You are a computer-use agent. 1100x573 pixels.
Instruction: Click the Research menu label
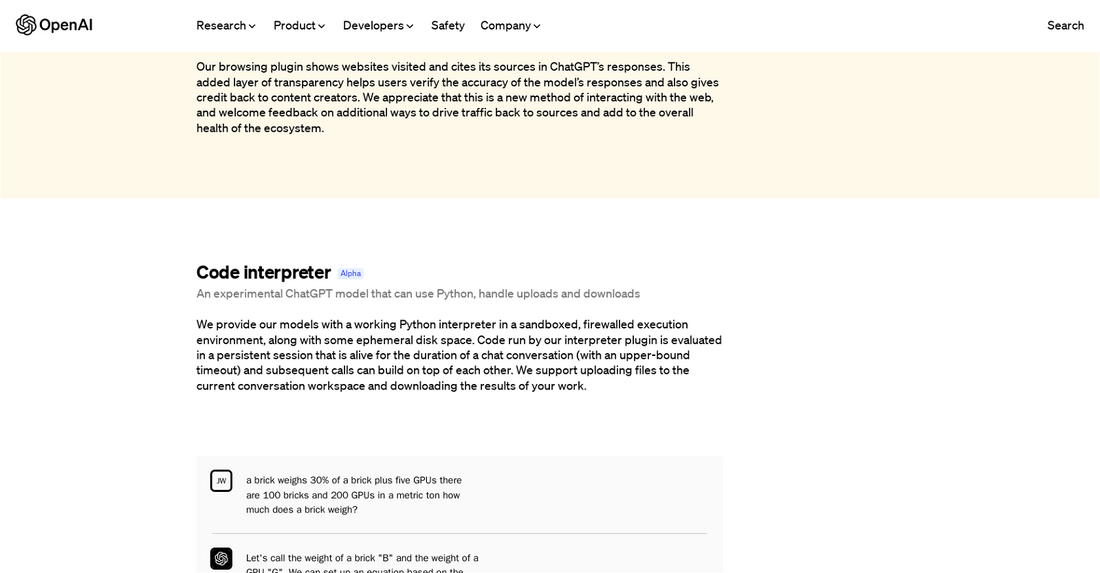220,26
